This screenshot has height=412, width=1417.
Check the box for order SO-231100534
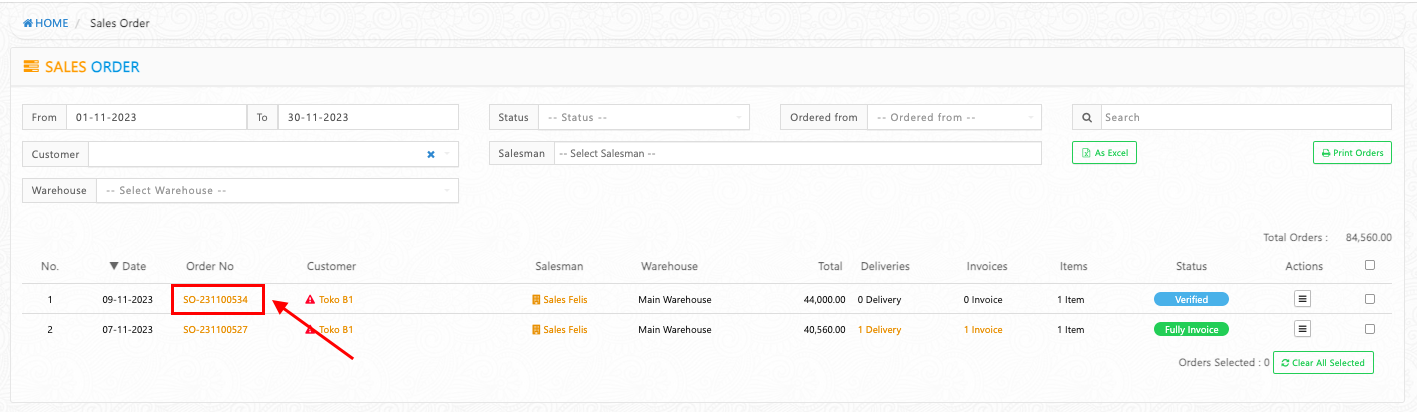tap(1369, 299)
